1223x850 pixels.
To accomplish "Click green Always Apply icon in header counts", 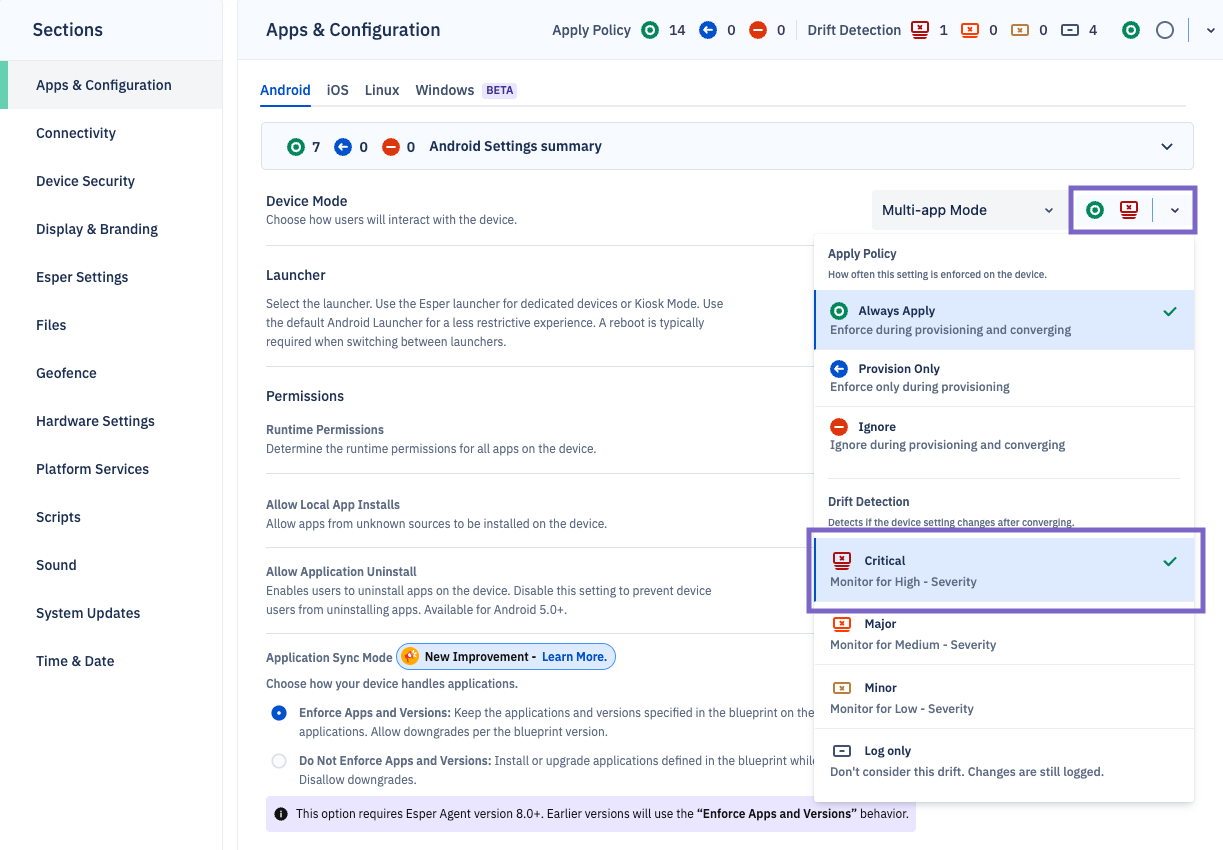I will click(x=651, y=30).
